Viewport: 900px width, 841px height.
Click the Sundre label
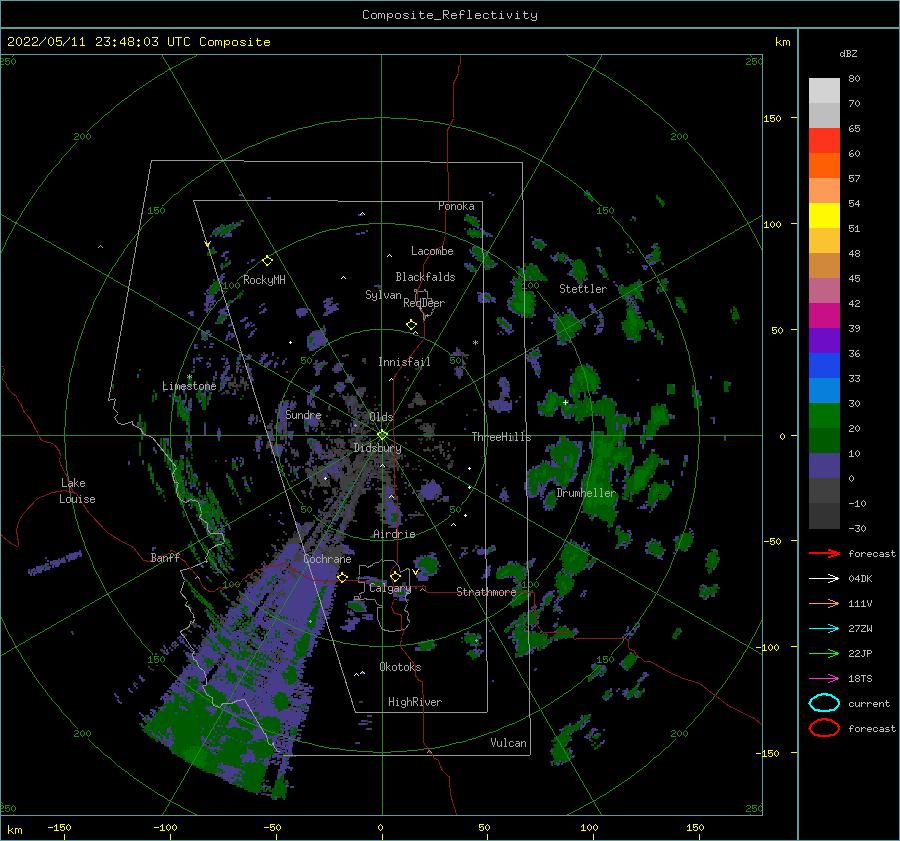coord(303,414)
